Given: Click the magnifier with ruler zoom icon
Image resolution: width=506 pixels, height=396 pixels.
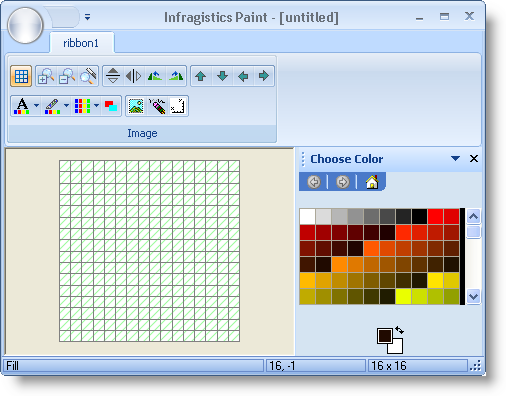Looking at the screenshot, I should (x=88, y=76).
